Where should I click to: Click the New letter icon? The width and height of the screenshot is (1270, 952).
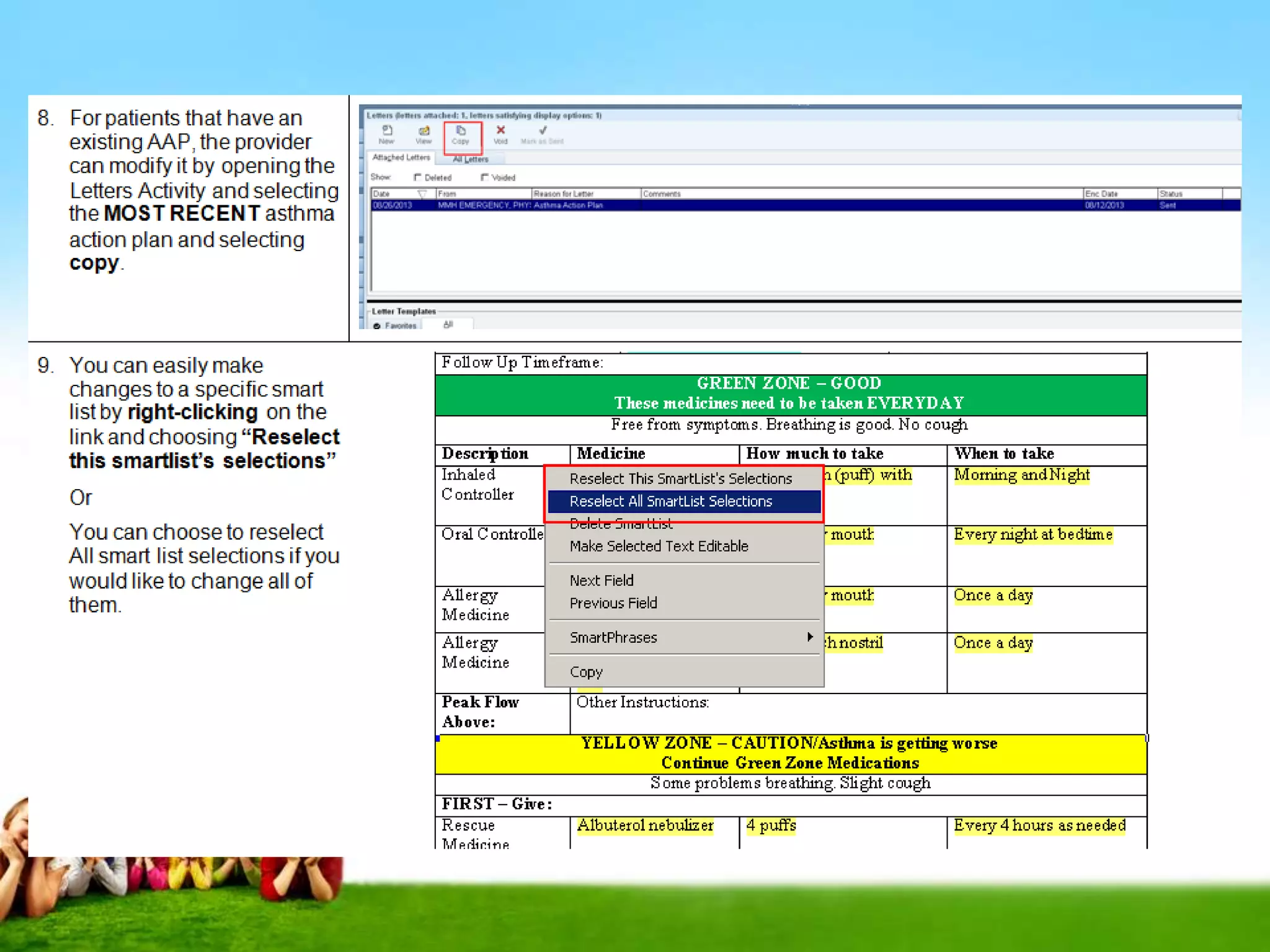(387, 131)
